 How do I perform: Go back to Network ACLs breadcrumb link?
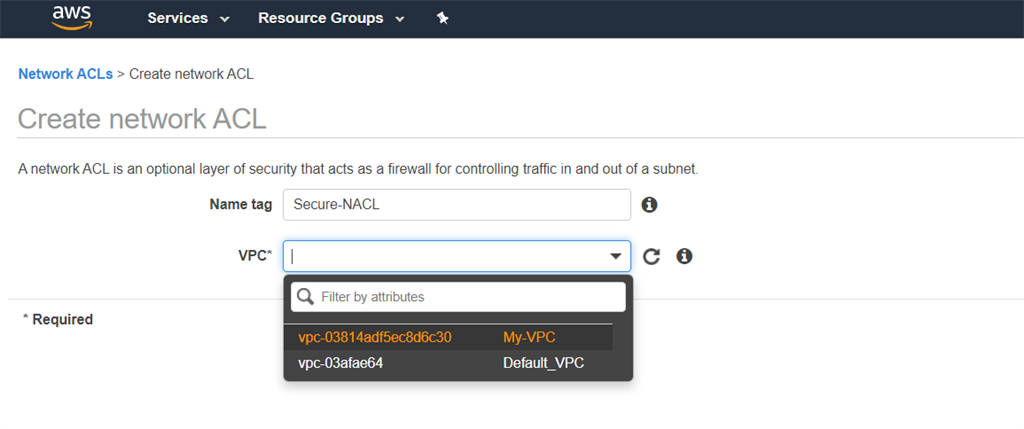pyautogui.click(x=65, y=74)
